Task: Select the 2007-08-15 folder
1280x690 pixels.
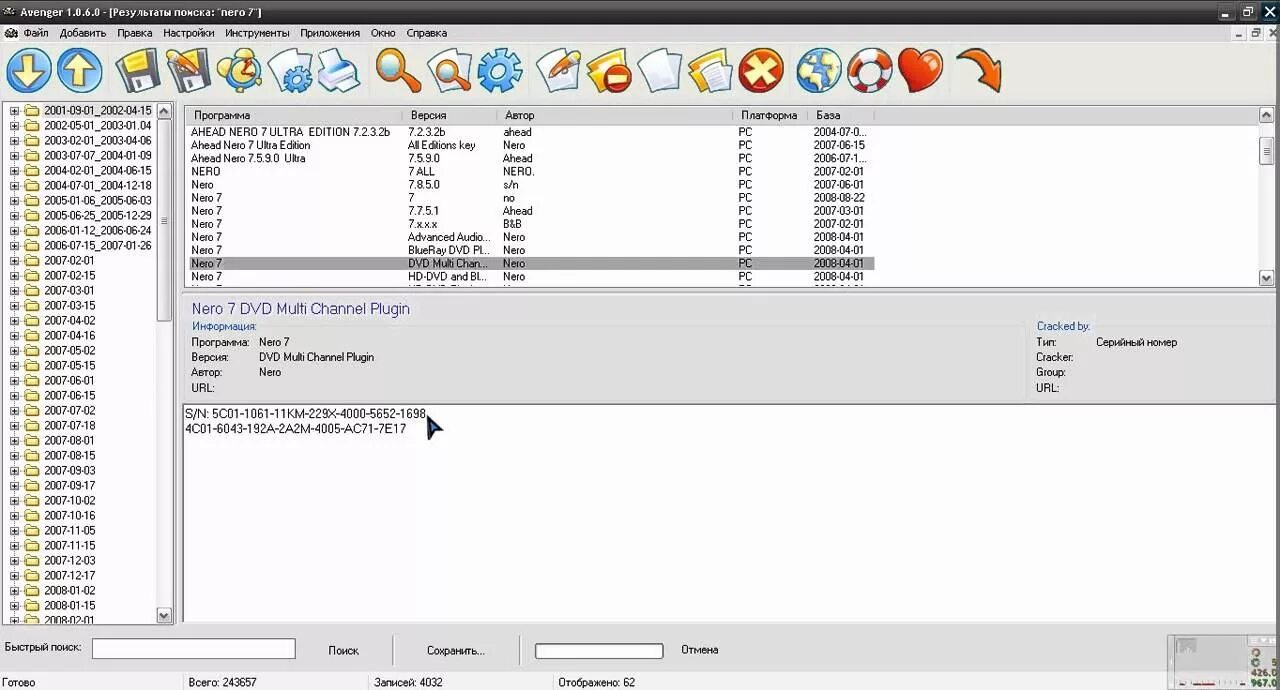Action: click(x=70, y=456)
